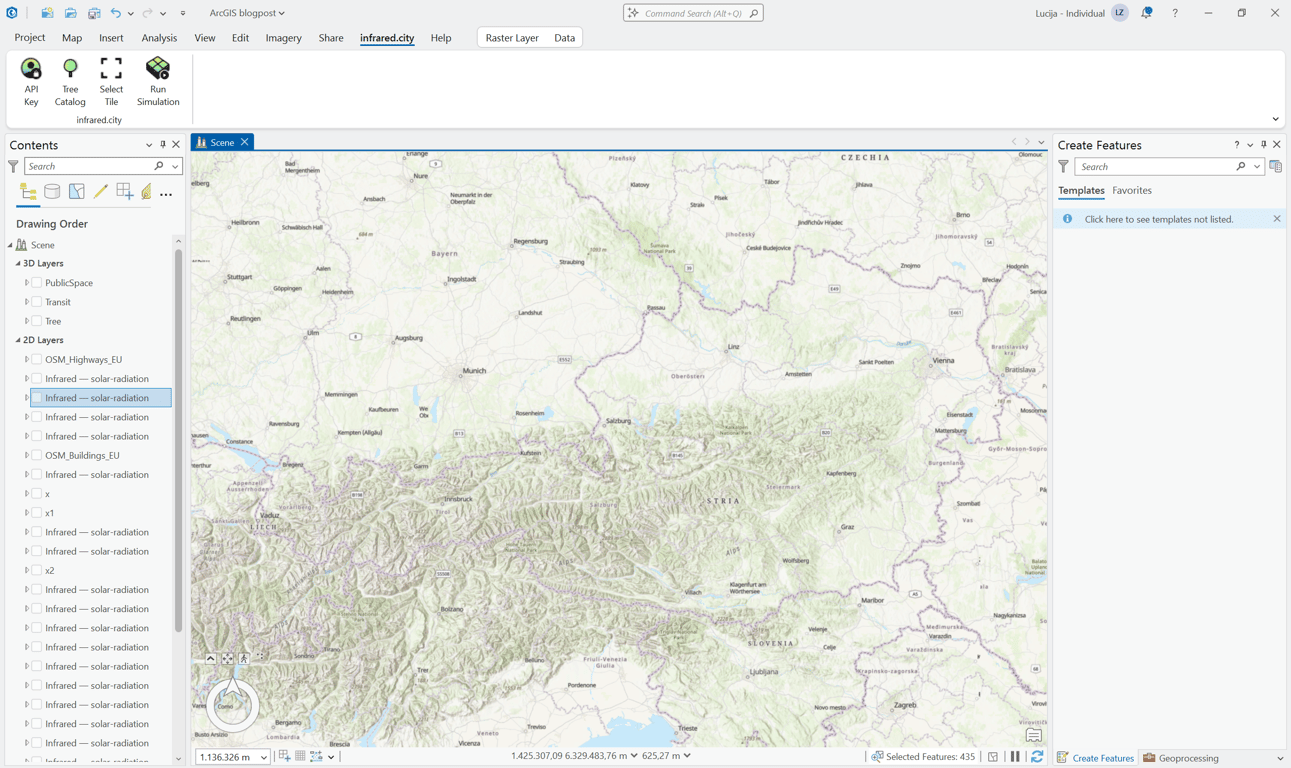Image resolution: width=1291 pixels, height=768 pixels.
Task: Switch Contents to List By Drawing Order
Action: [x=28, y=192]
